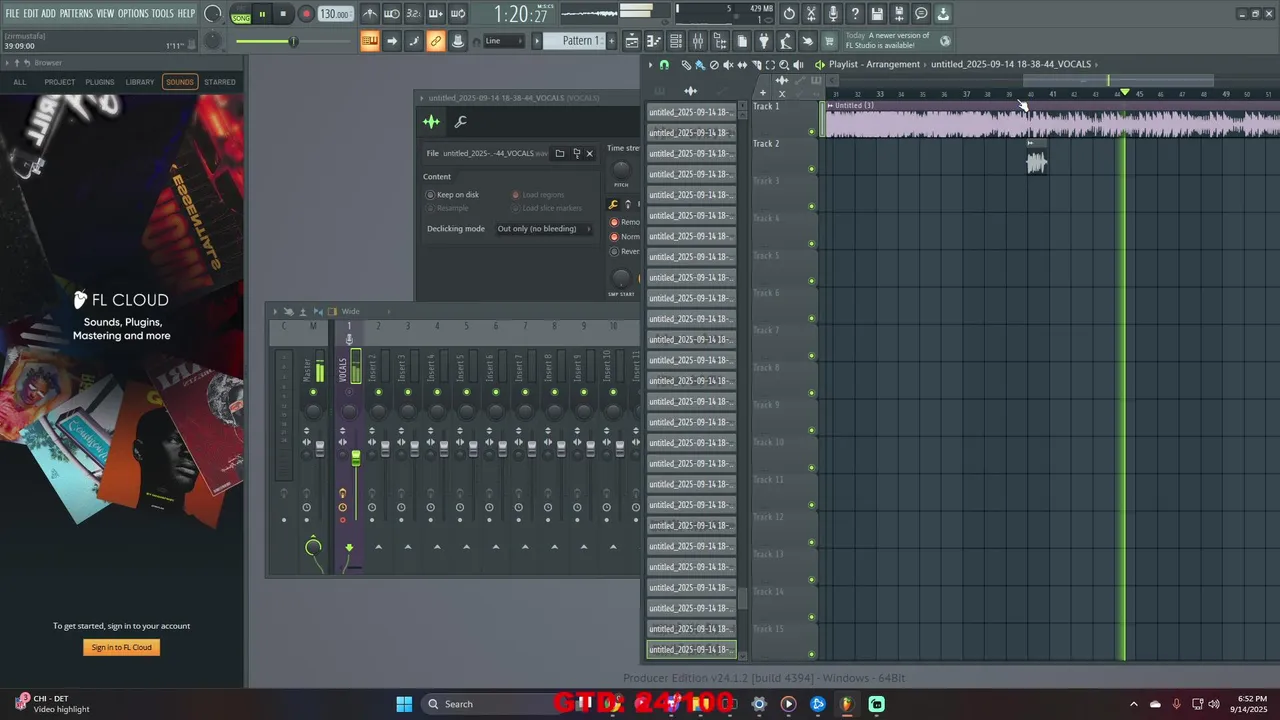The image size is (1280, 720).
Task: Open sample file folder icon in channel settings
Action: (x=560, y=153)
